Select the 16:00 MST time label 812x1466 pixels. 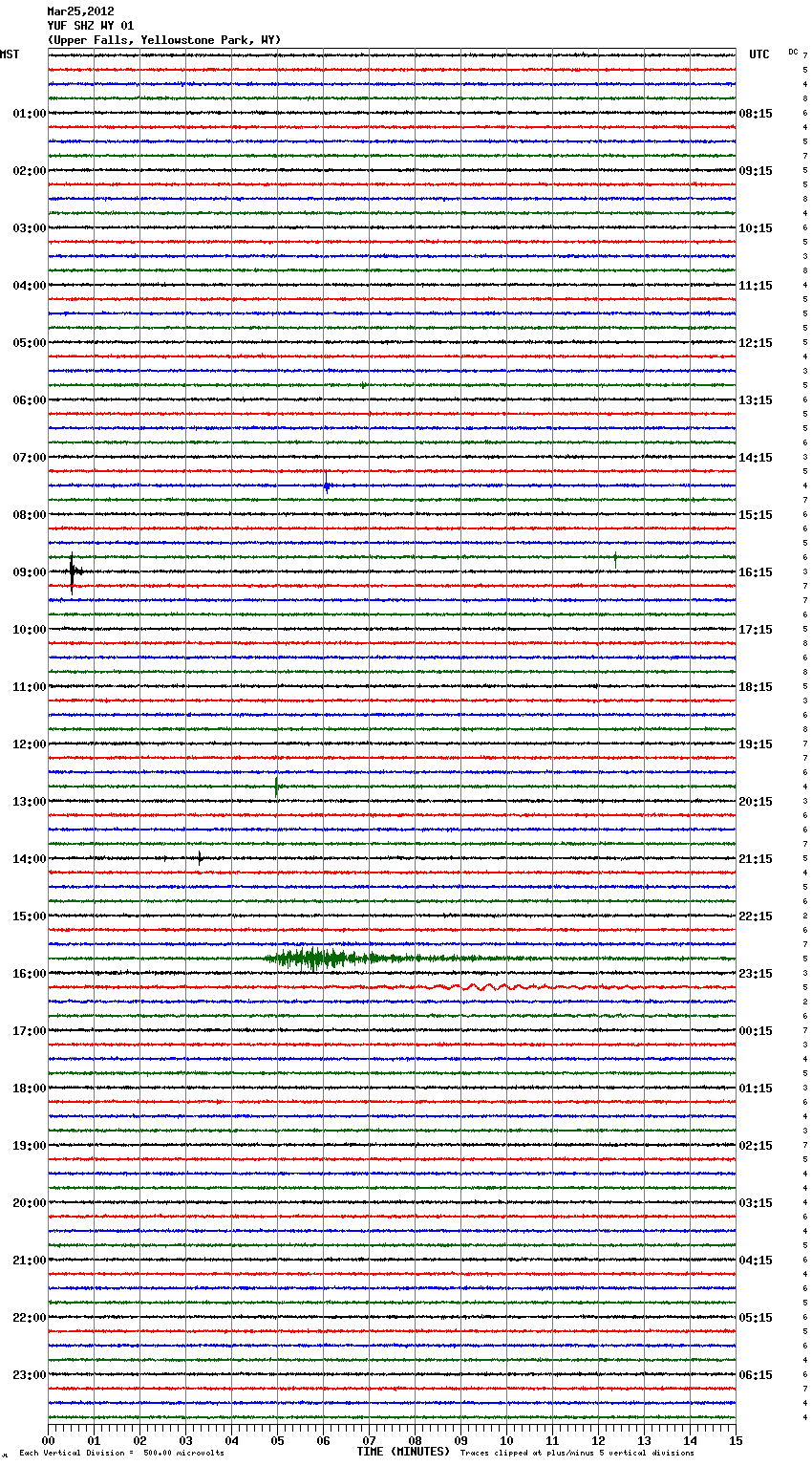[30, 974]
